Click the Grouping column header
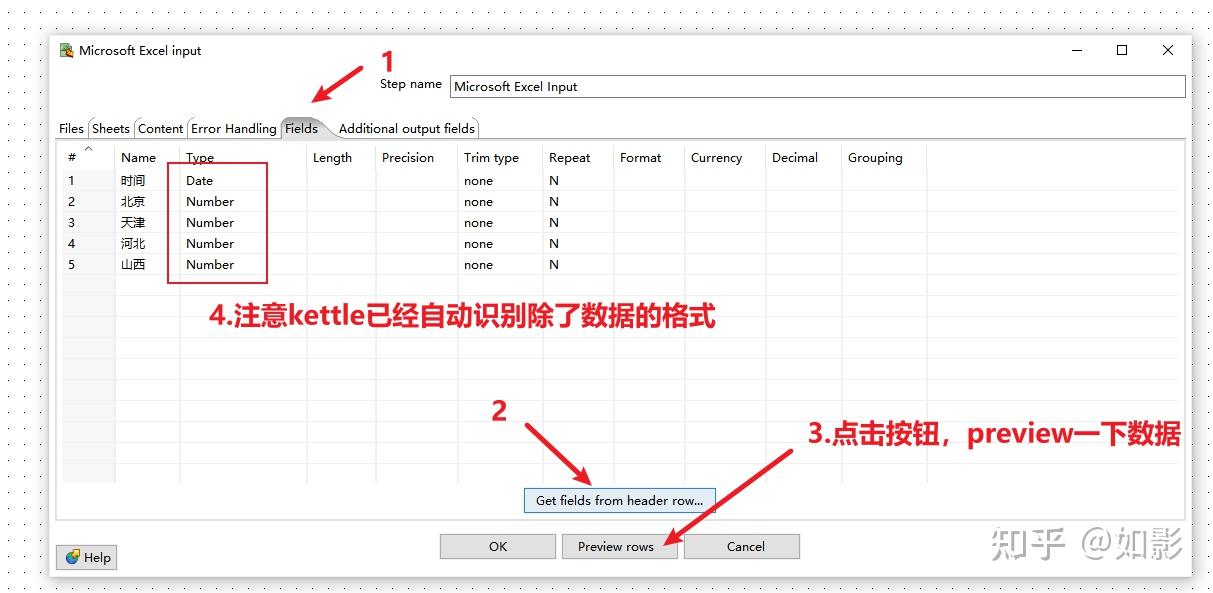Screen dimensions: 1213x593 [875, 157]
